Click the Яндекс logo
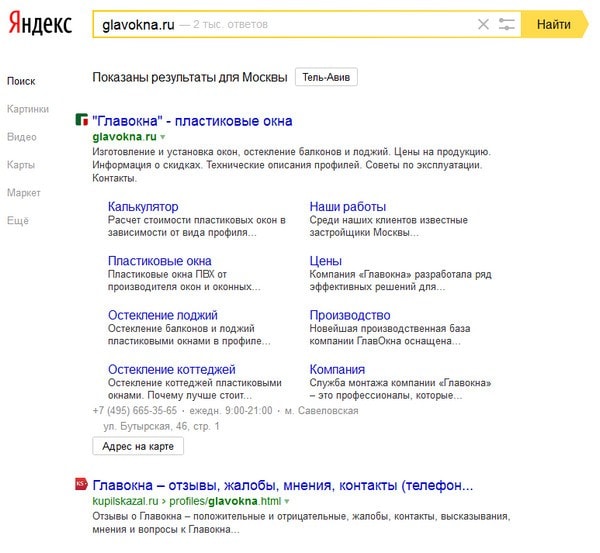 (40, 23)
